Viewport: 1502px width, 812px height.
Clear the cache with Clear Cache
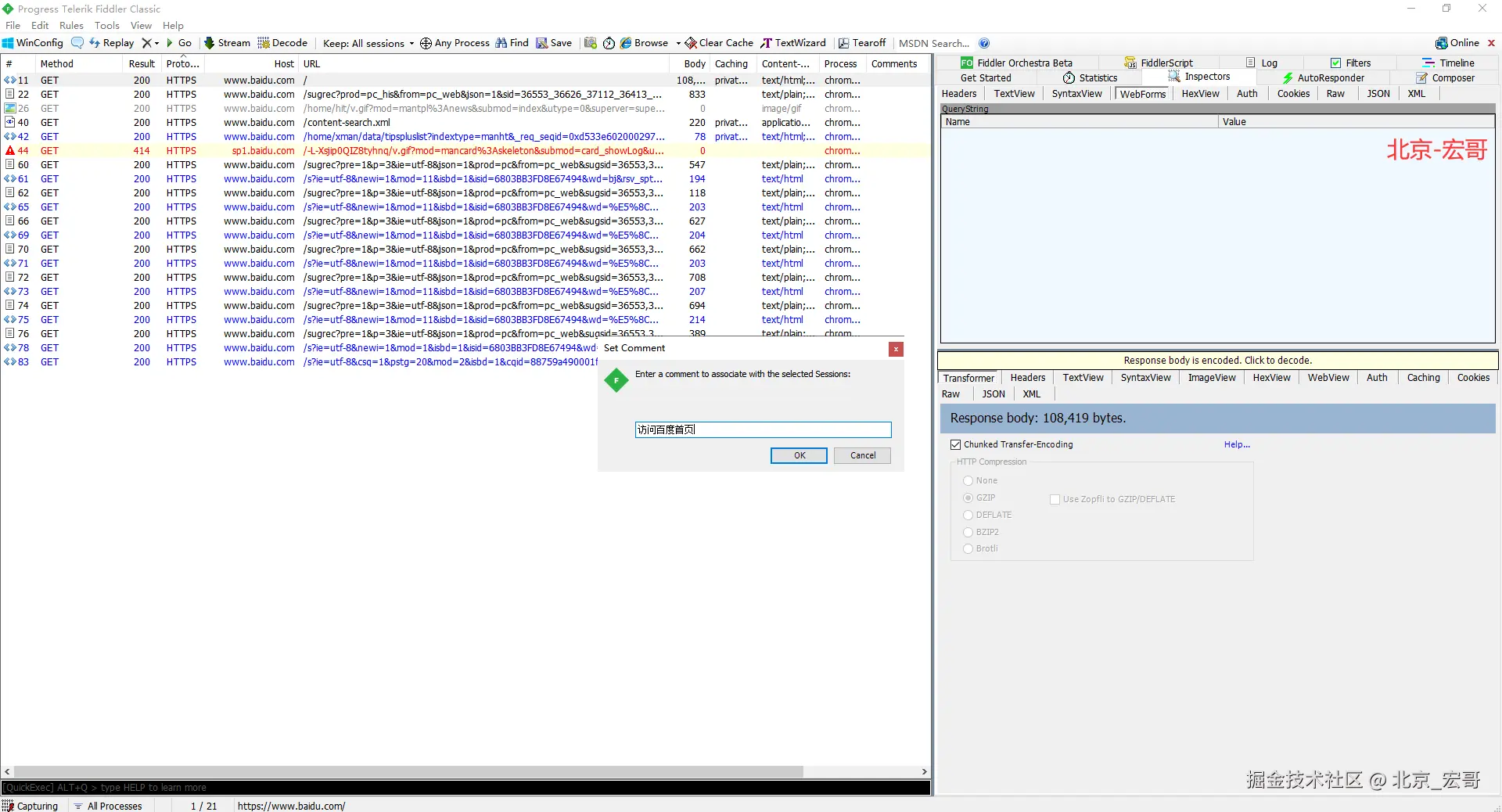(719, 43)
